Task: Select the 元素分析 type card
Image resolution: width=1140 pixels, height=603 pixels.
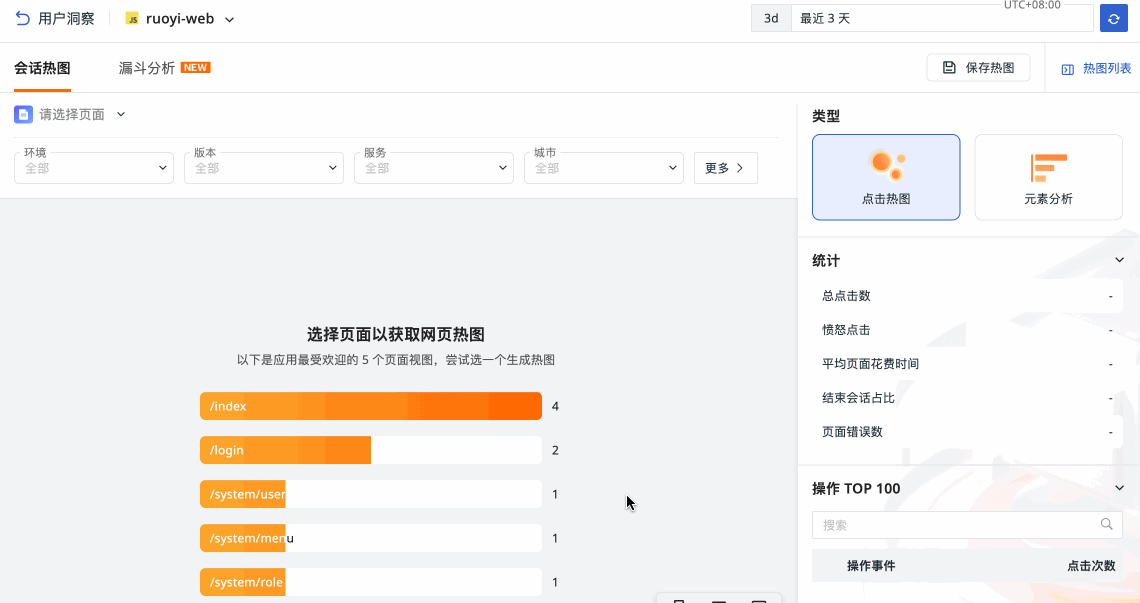Action: point(1047,177)
